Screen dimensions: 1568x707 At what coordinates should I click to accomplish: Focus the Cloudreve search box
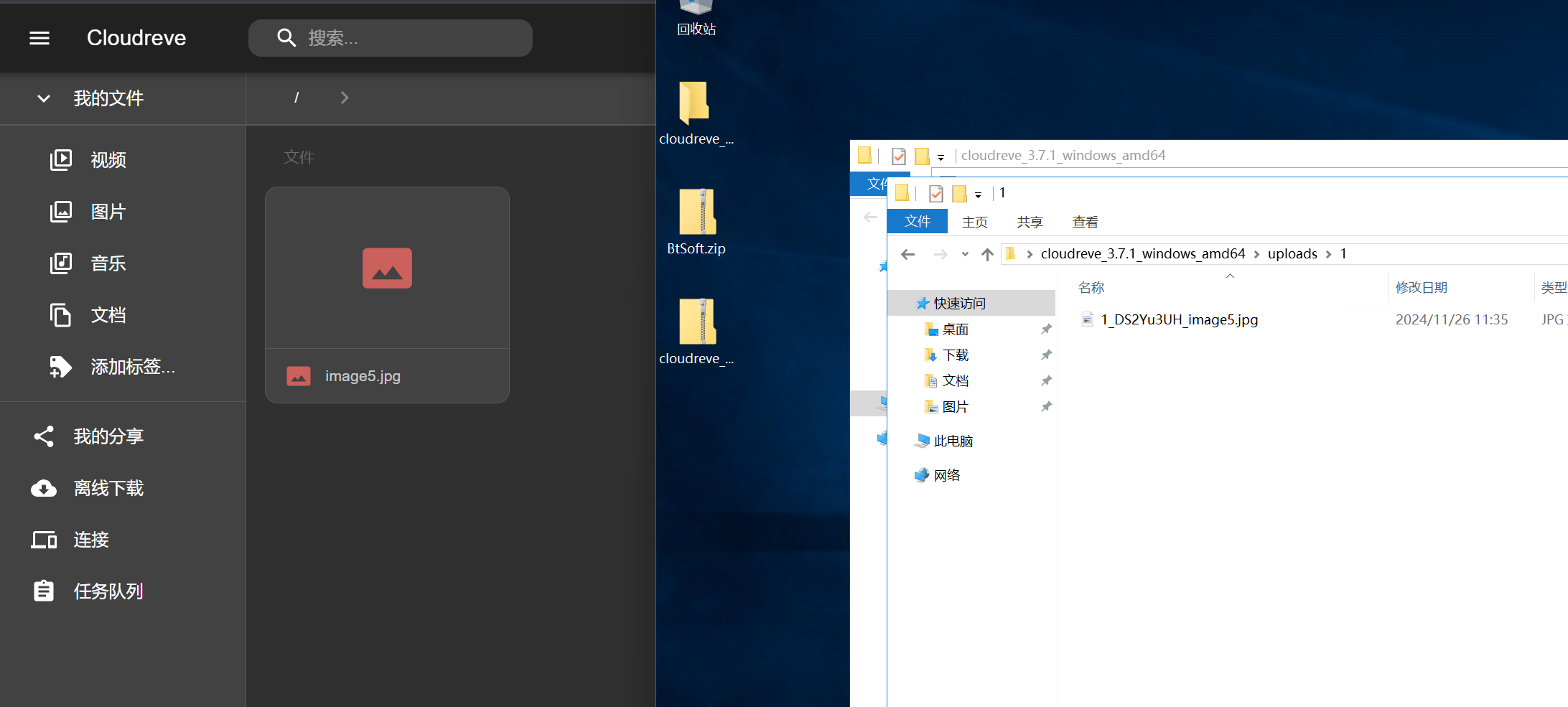click(x=391, y=38)
